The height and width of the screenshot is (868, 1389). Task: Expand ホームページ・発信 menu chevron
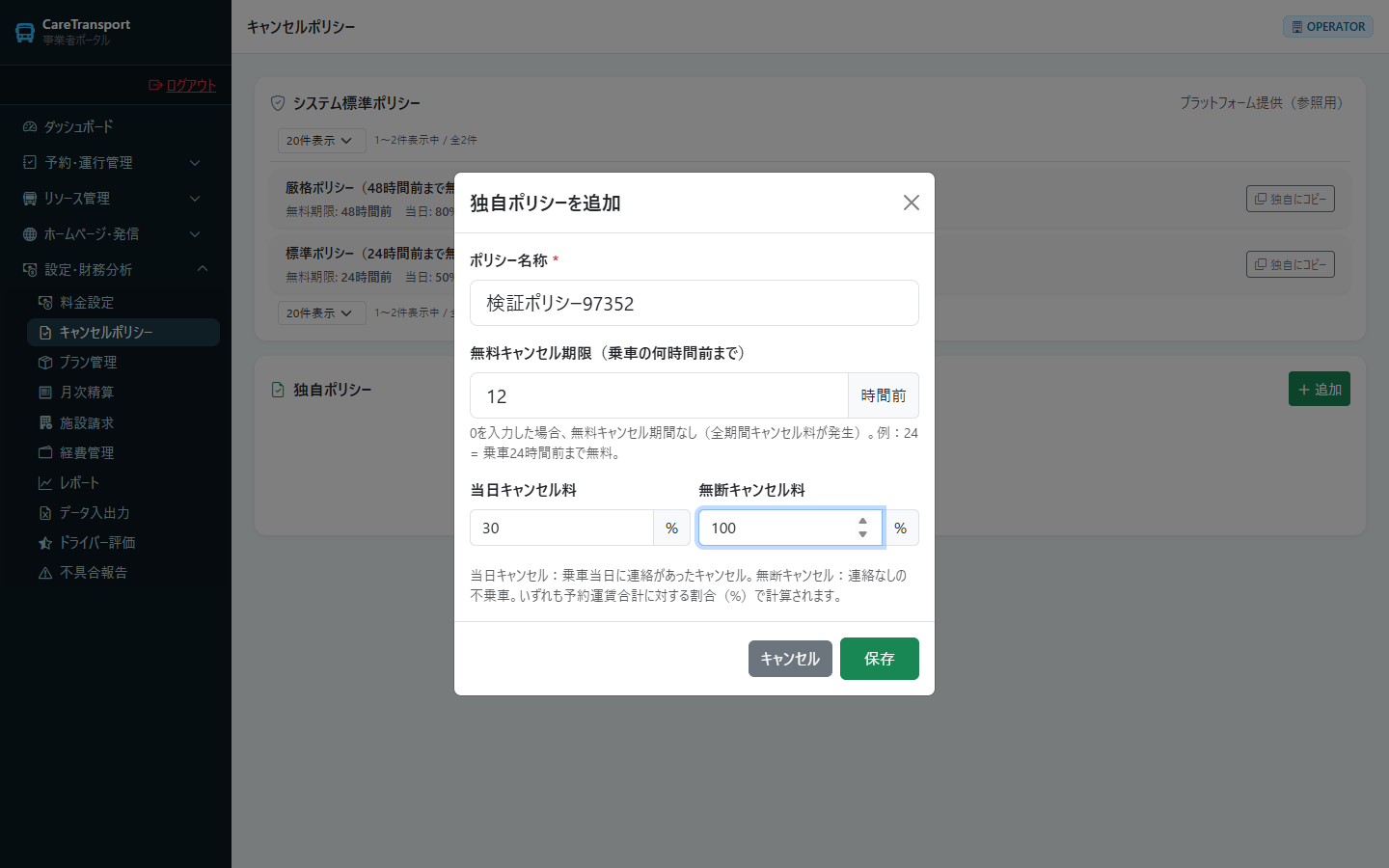(195, 233)
